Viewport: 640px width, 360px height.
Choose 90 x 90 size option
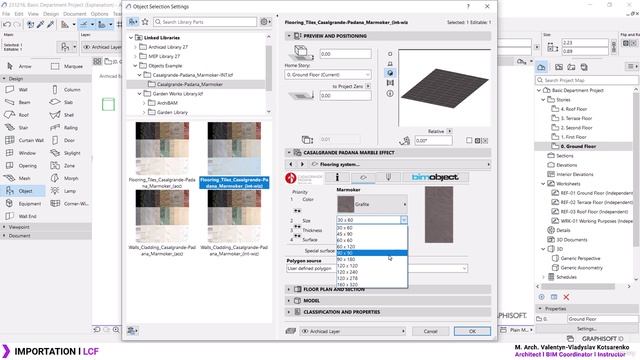[372, 253]
